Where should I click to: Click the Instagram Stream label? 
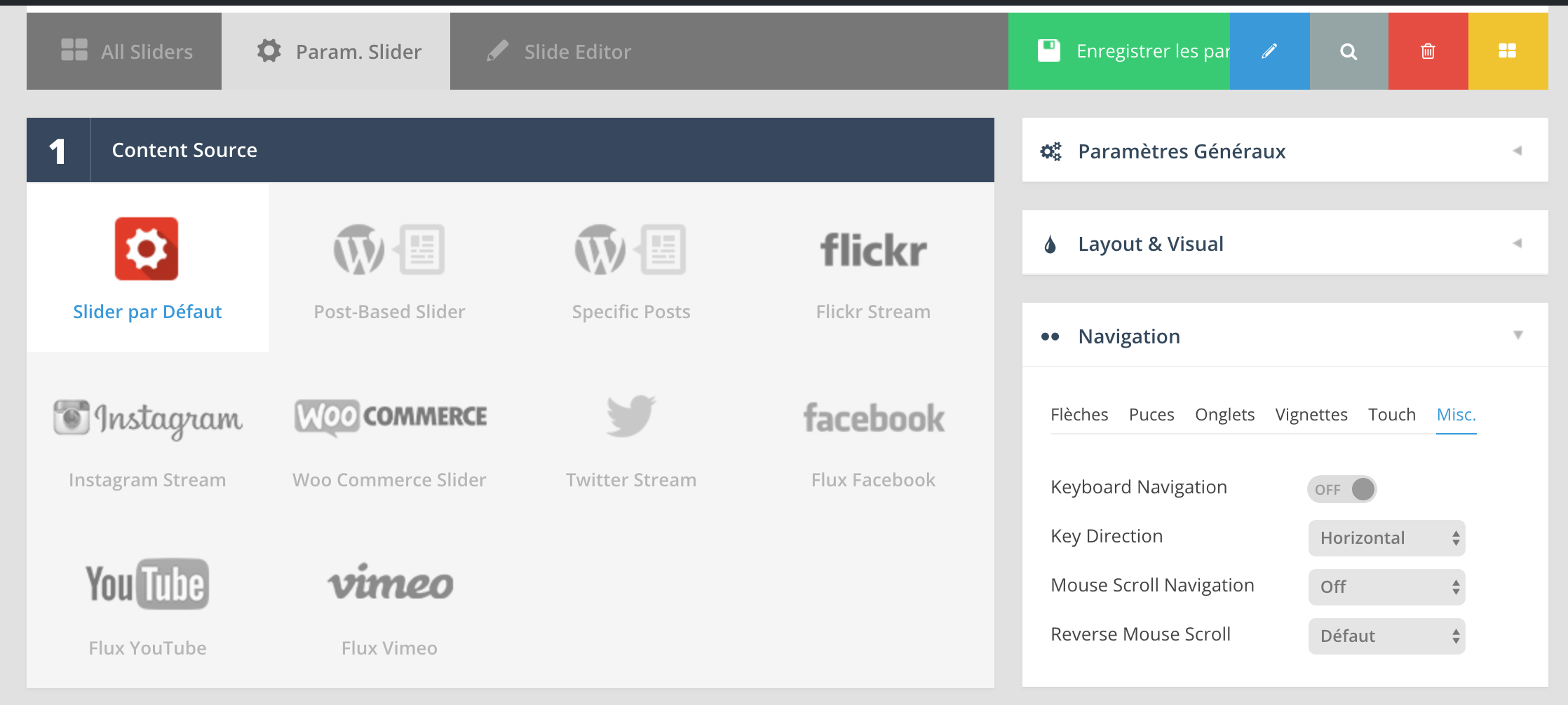coord(147,480)
